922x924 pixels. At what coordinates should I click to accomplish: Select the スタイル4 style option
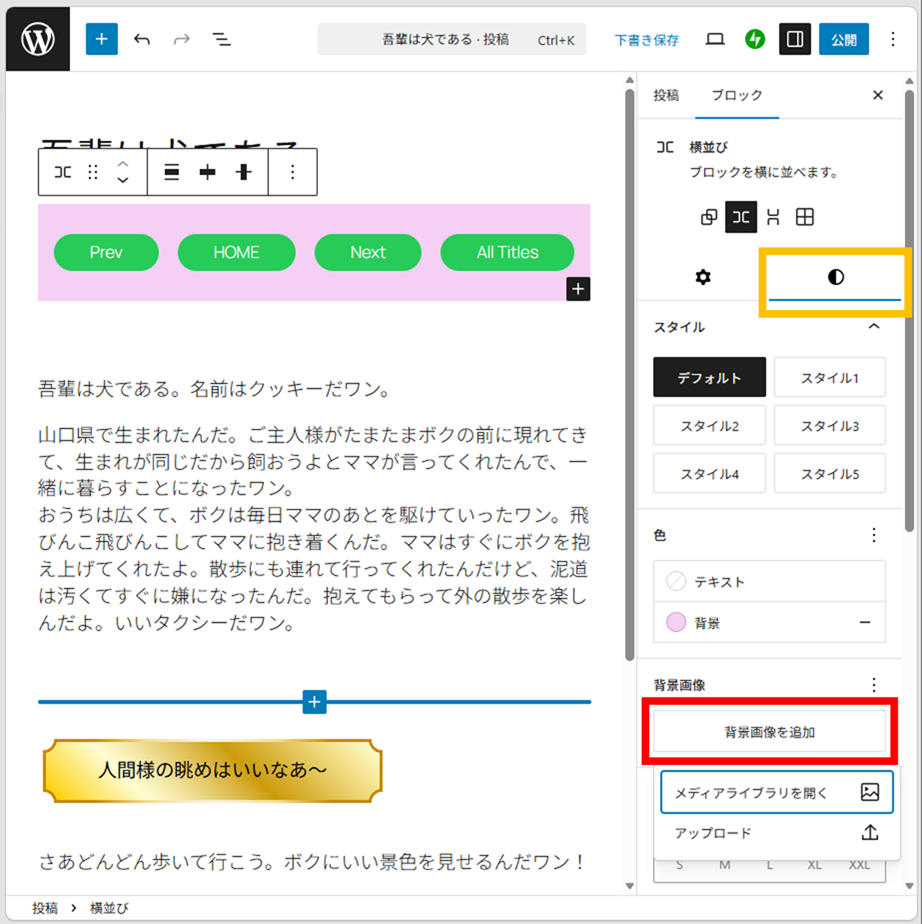tap(709, 474)
